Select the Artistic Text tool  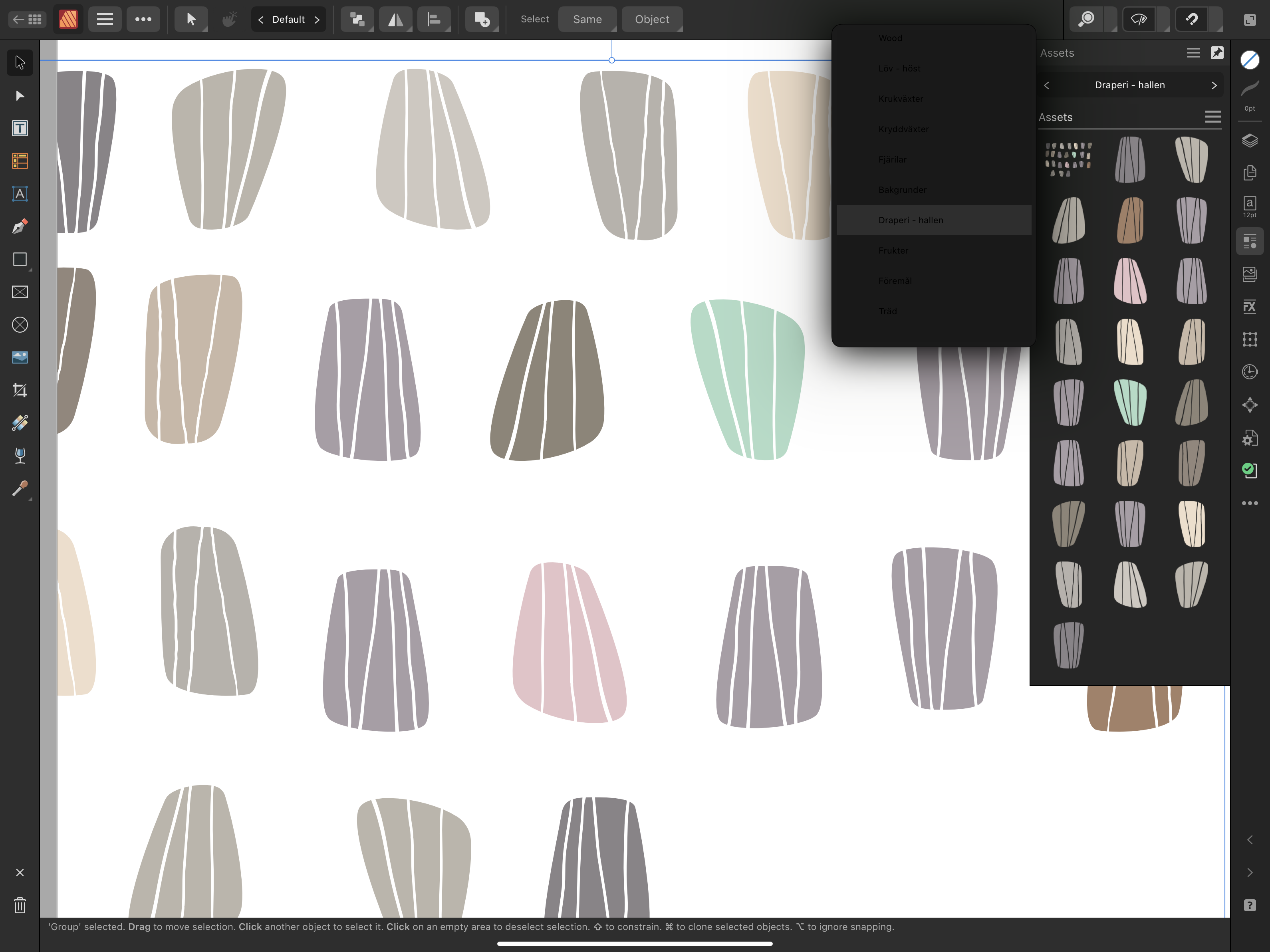(x=20, y=194)
